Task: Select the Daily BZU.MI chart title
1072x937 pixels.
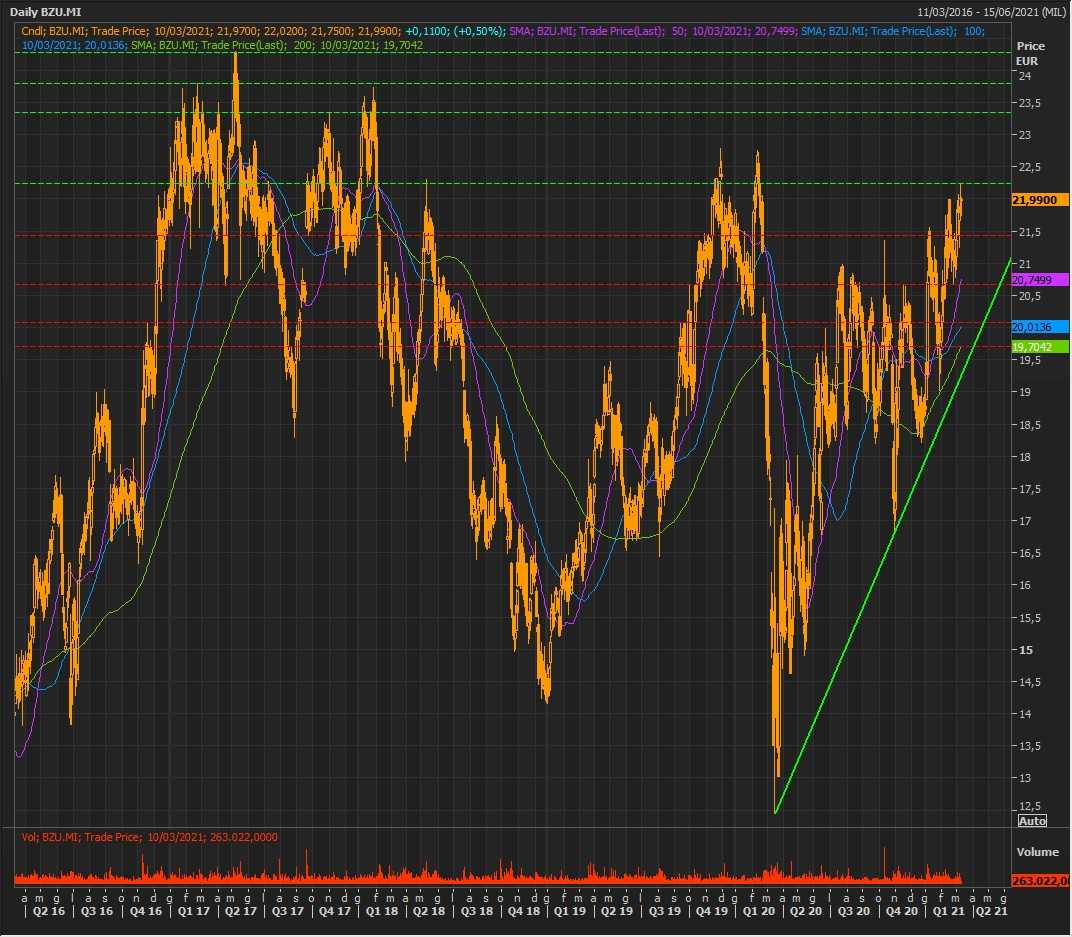Action: [x=45, y=12]
